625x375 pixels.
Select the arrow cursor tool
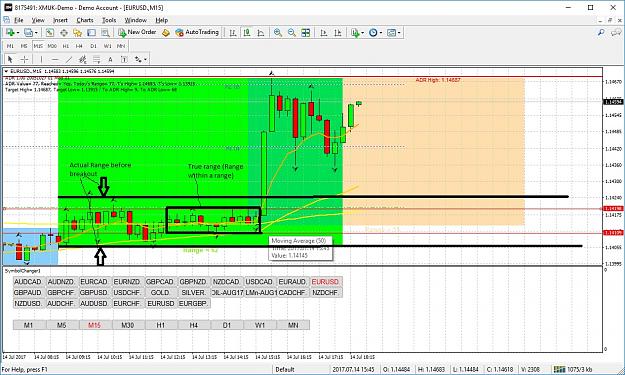10,59
